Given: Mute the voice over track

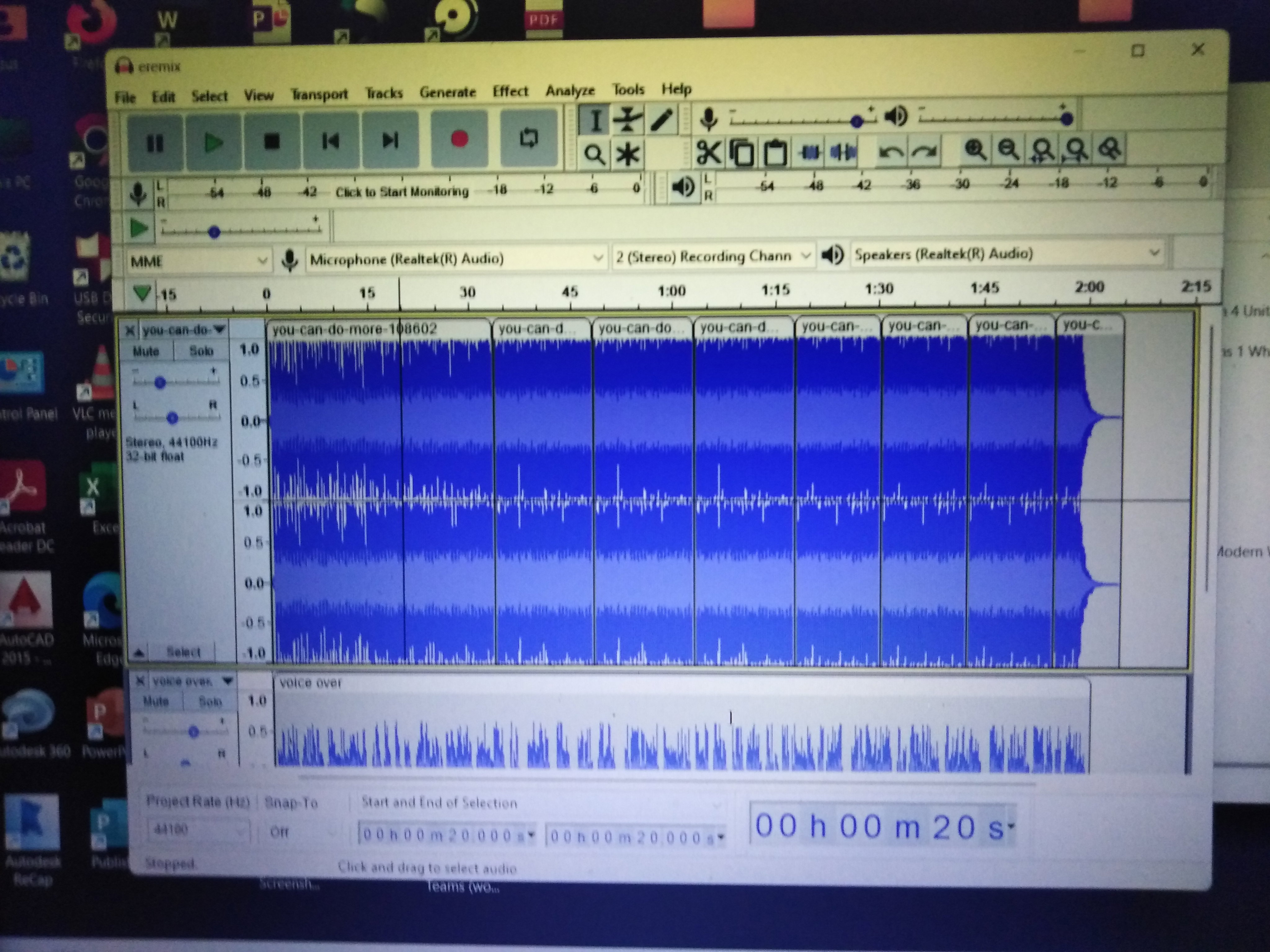Looking at the screenshot, I should click(156, 701).
